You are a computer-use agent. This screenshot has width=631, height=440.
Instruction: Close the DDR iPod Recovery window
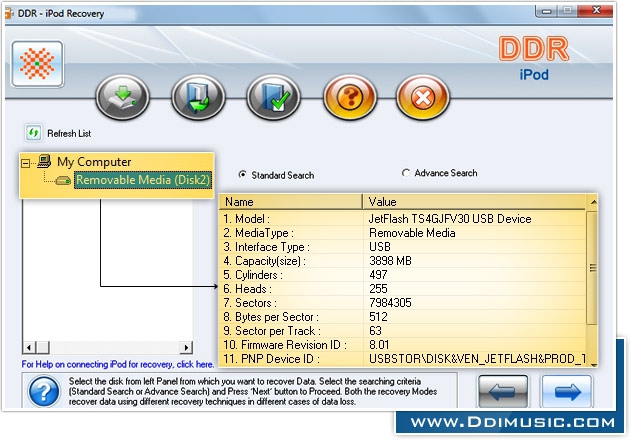point(596,10)
